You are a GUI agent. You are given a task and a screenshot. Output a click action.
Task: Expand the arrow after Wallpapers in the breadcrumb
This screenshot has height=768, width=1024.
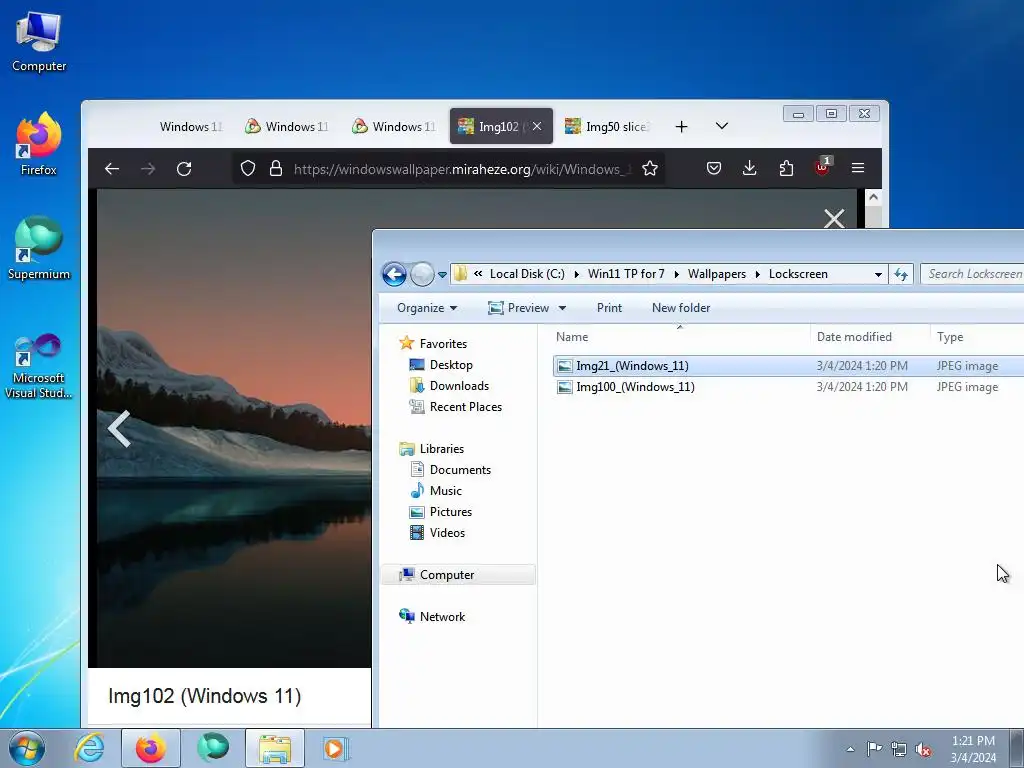(x=758, y=274)
